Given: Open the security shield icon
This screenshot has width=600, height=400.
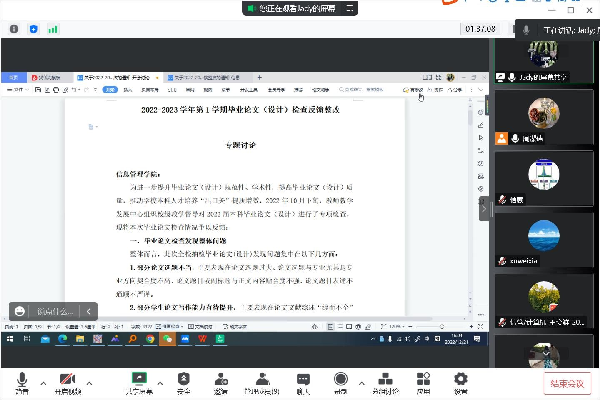Looking at the screenshot, I should [x=183, y=380].
